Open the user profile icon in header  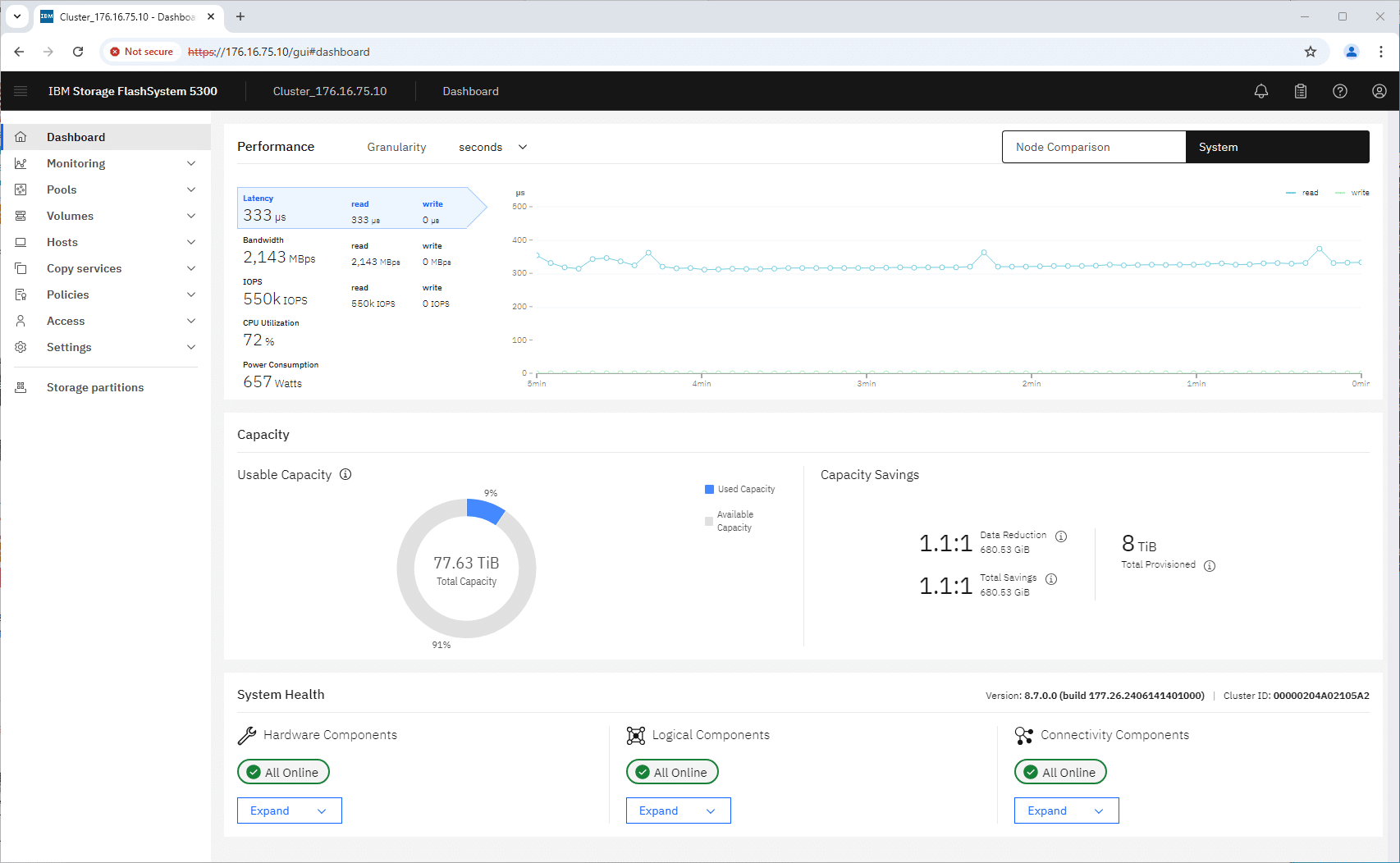[1379, 91]
